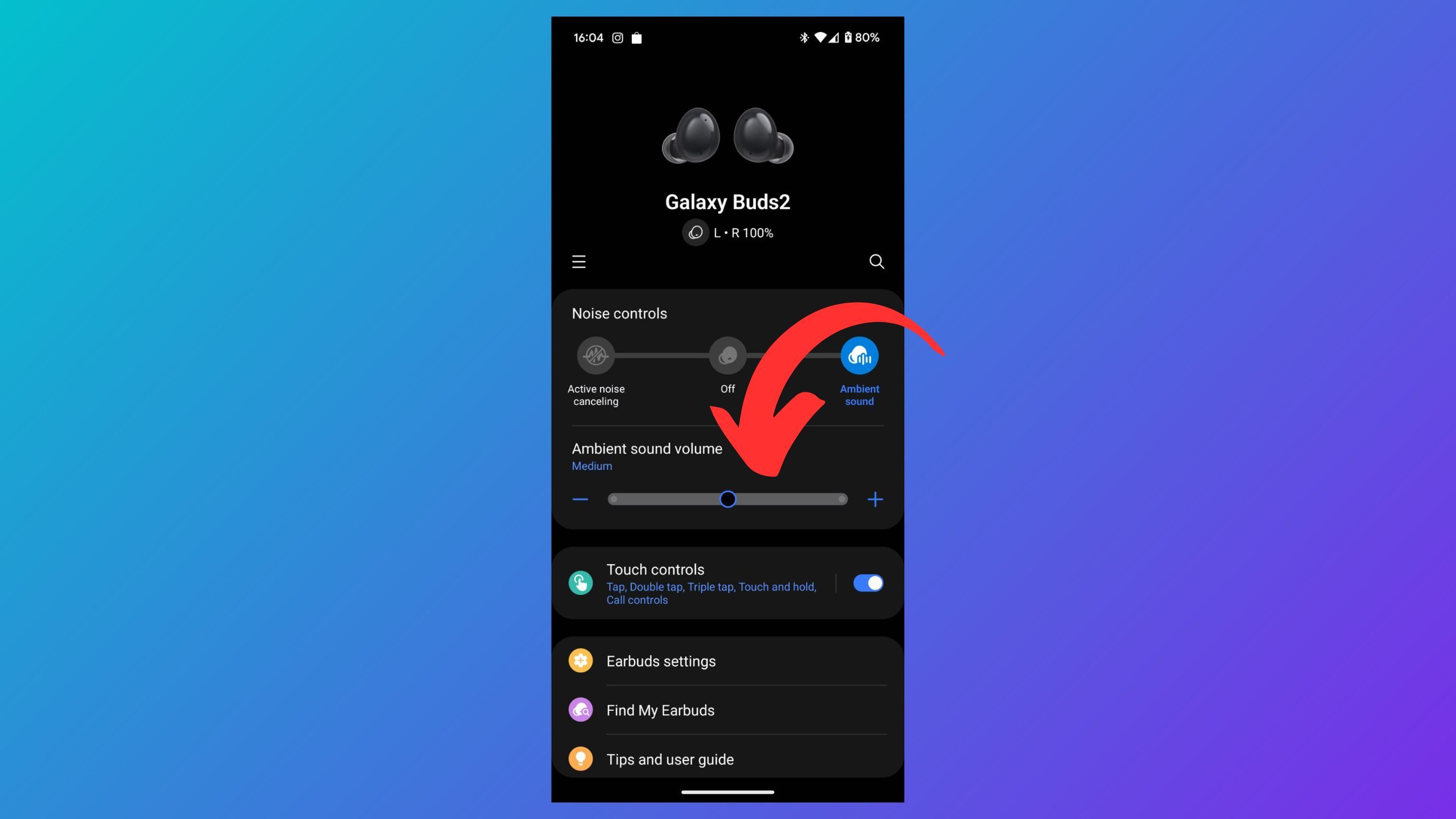Tap the search icon at top right
Viewport: 1456px width, 819px height.
coord(876,261)
